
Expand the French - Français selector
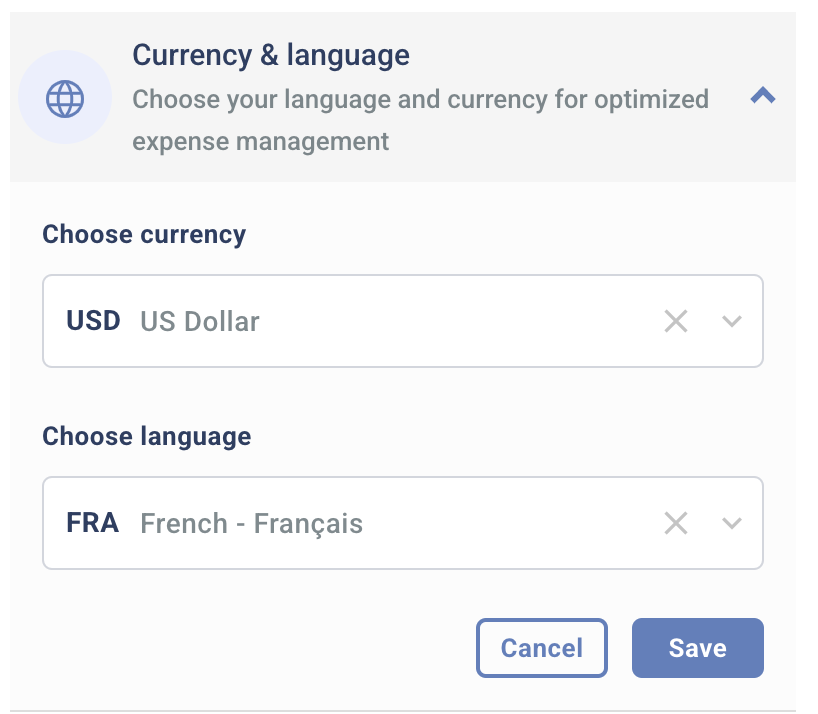[731, 522]
